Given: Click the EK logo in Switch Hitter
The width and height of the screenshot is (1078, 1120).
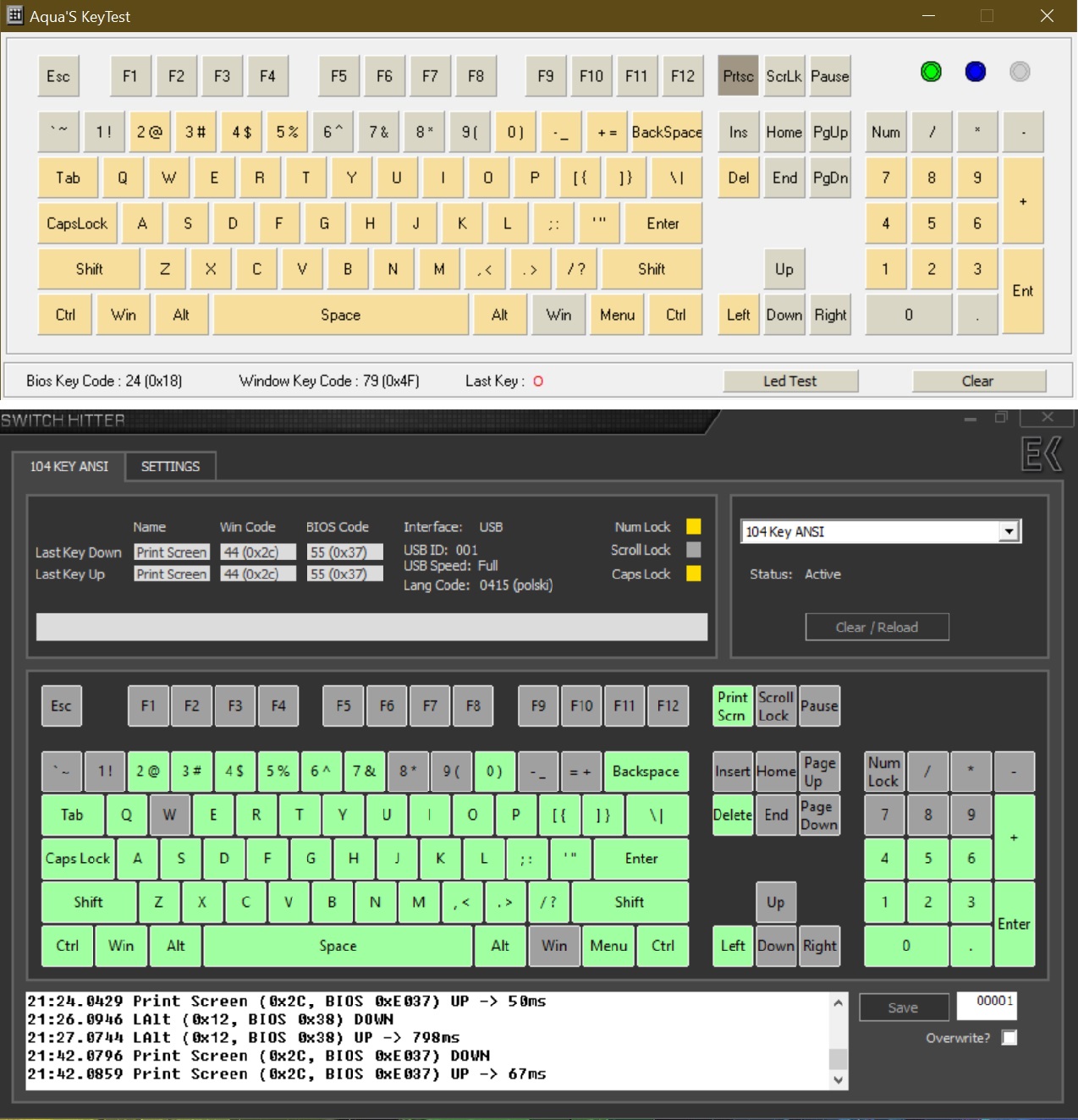Looking at the screenshot, I should coord(1041,455).
